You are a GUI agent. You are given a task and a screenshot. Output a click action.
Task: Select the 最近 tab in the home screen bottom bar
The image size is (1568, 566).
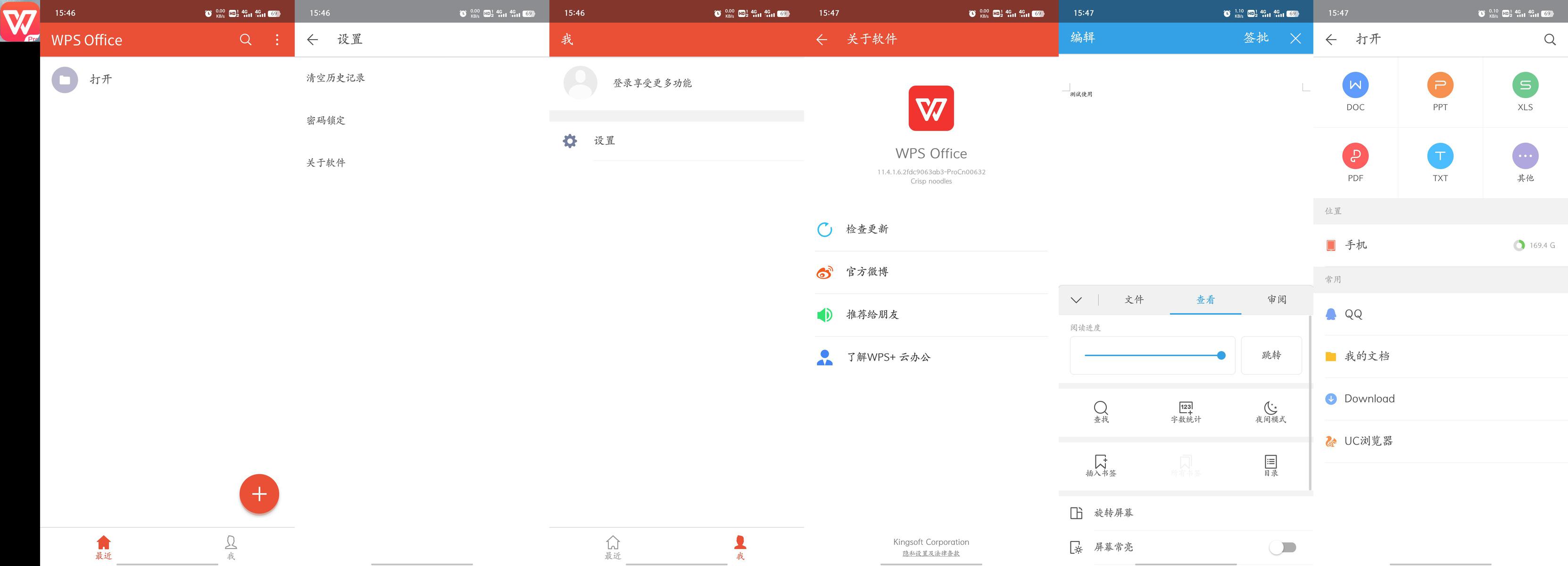[103, 547]
